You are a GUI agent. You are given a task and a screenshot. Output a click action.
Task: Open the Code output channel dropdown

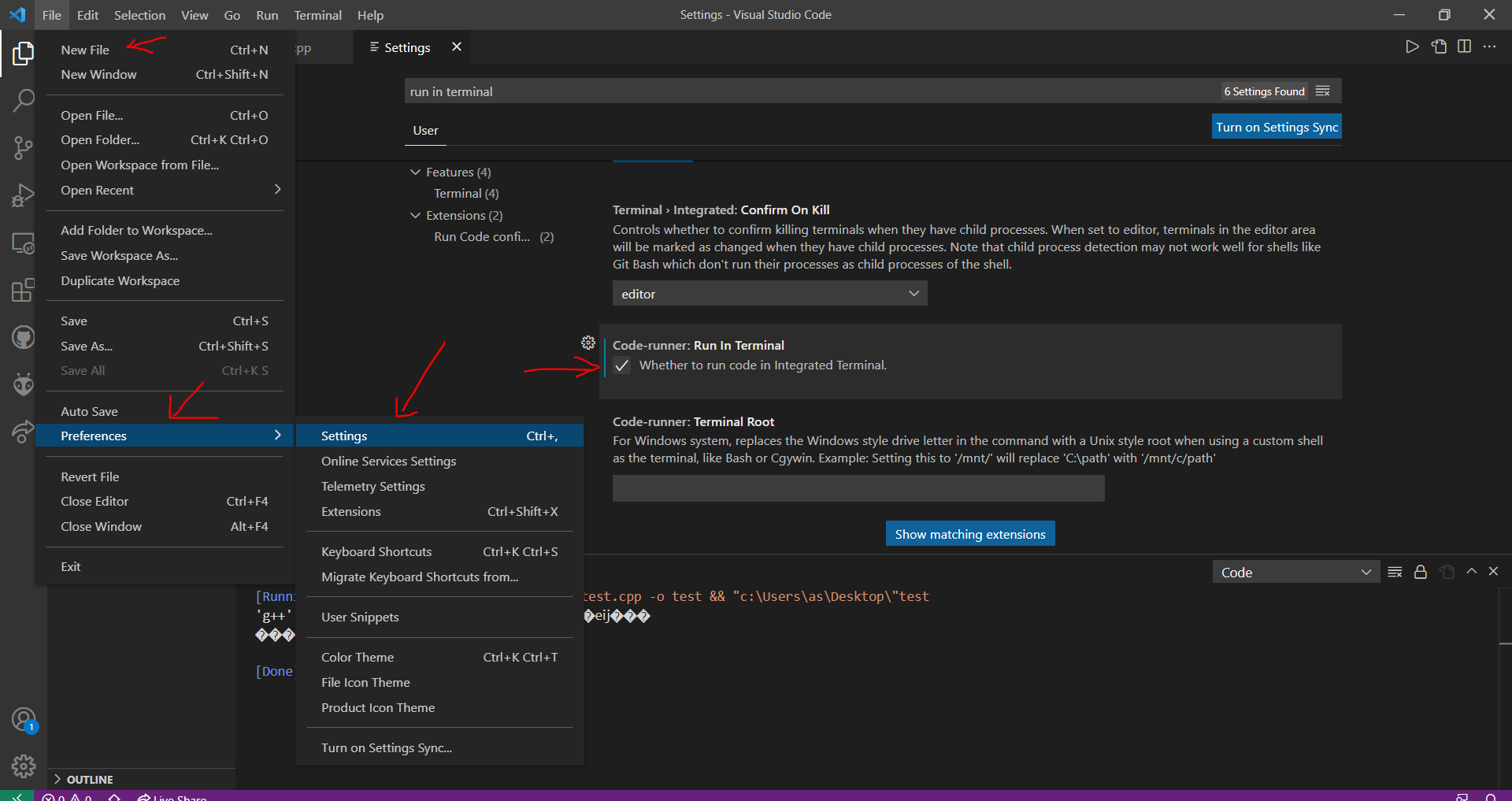coord(1295,573)
